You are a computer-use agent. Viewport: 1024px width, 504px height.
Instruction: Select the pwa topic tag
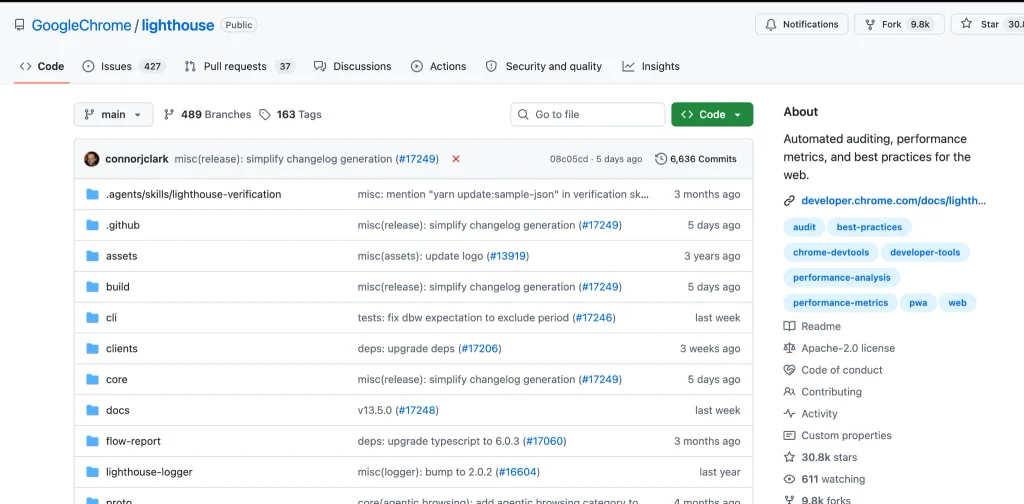918,303
